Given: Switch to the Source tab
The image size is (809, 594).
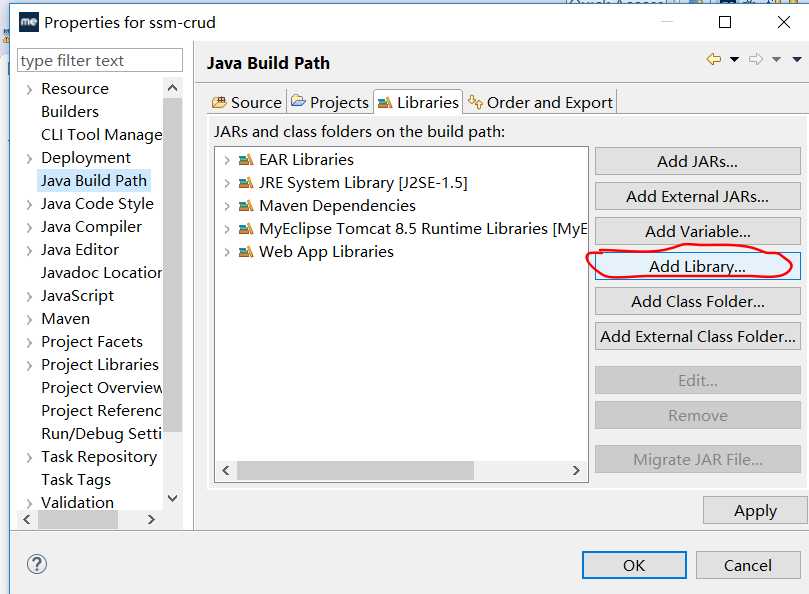Looking at the screenshot, I should click(247, 102).
